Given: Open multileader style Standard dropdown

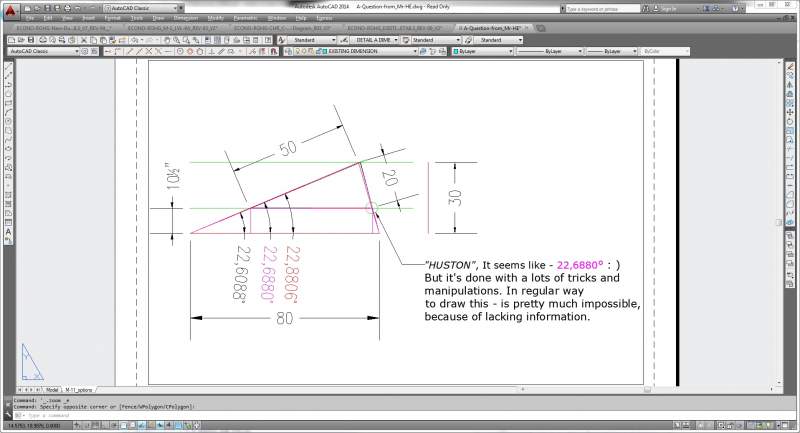Looking at the screenshot, I should [x=498, y=40].
